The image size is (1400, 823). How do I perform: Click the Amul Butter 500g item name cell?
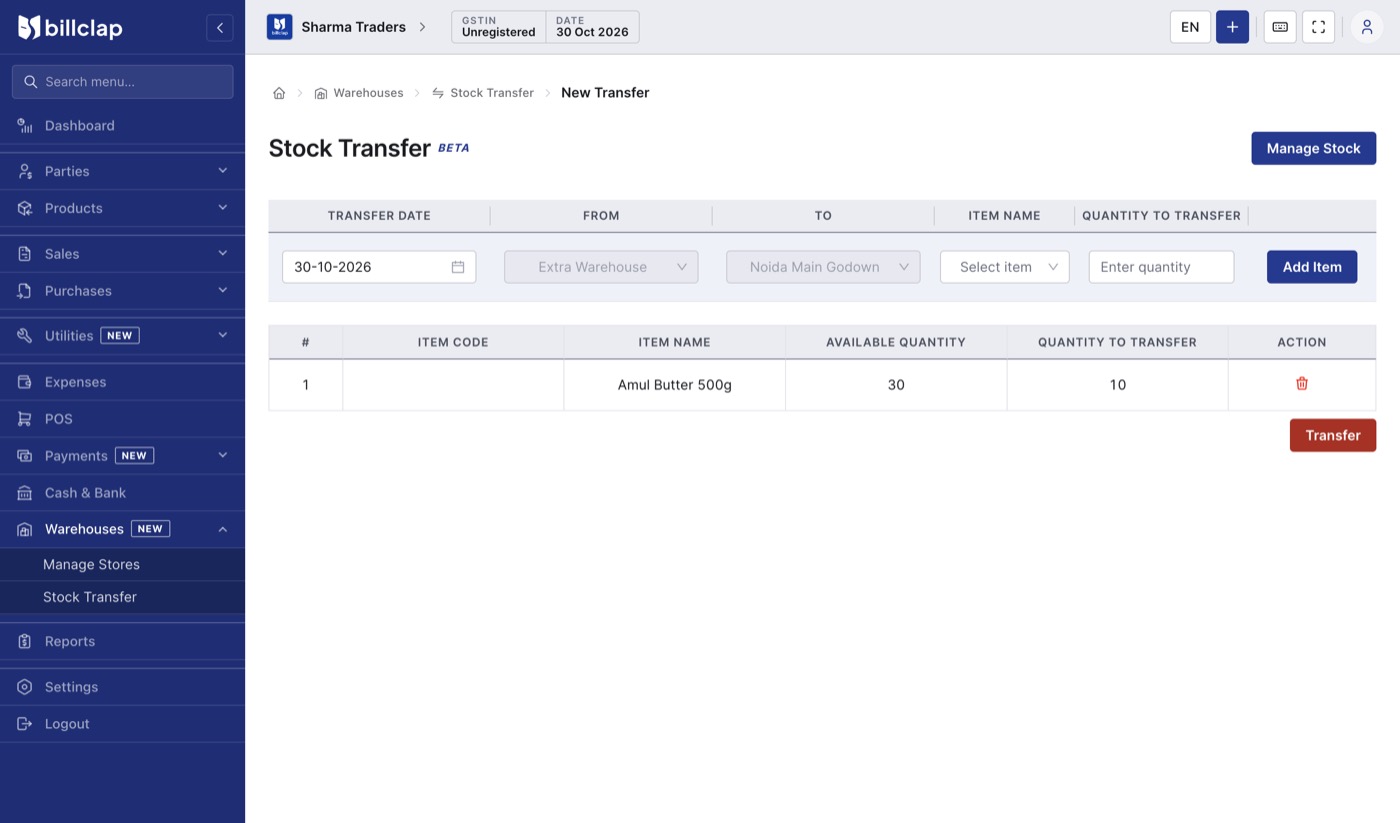pos(675,385)
